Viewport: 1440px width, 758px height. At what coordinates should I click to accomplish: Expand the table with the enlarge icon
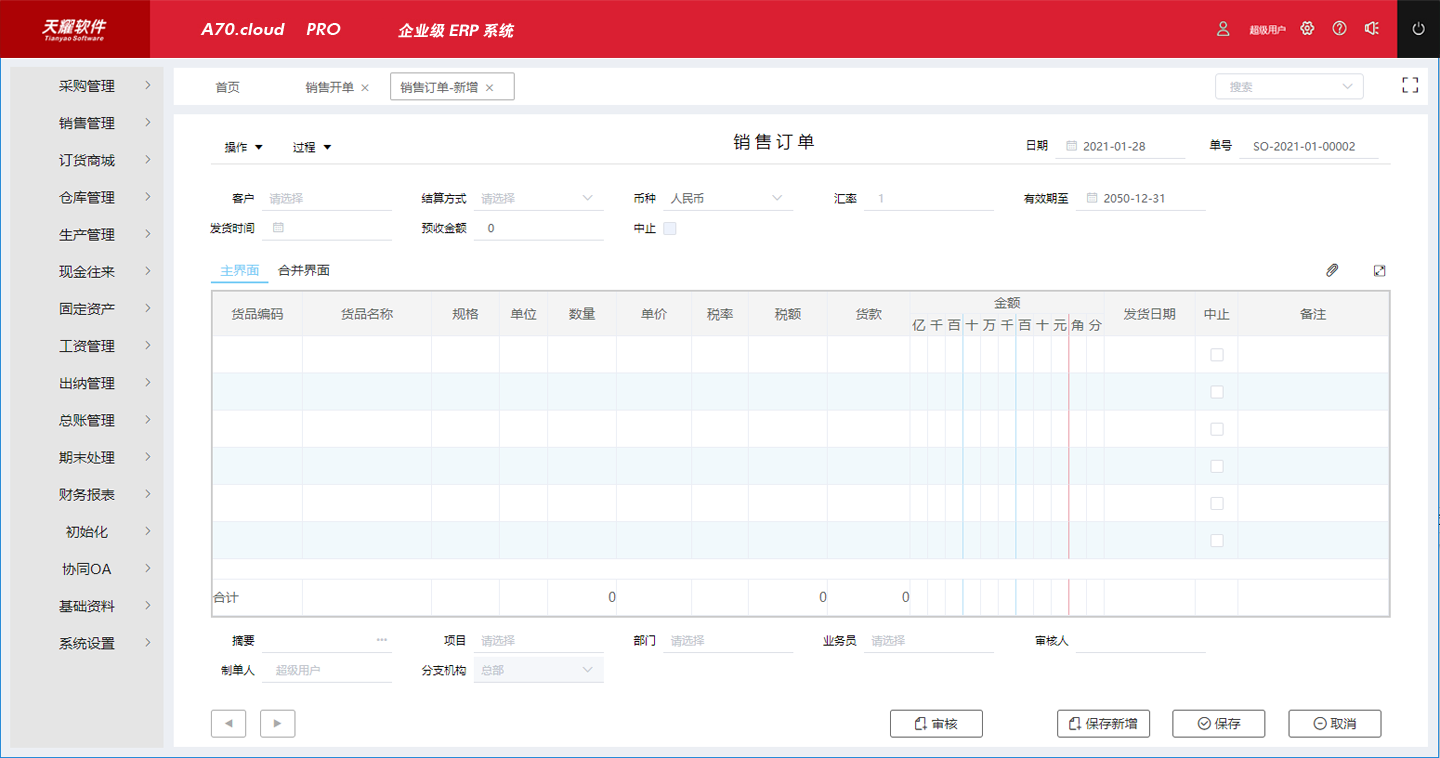tap(1379, 271)
